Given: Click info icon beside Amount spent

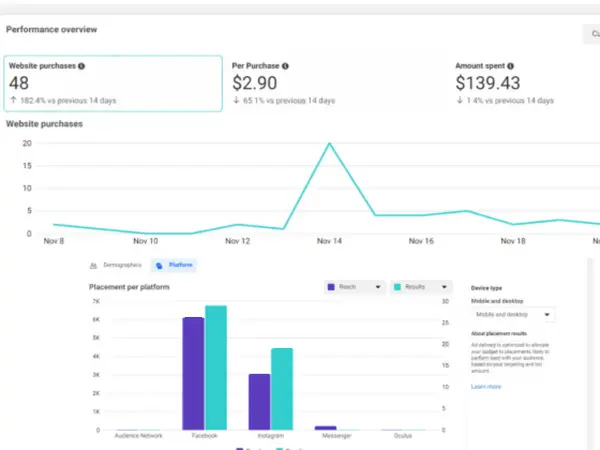Looking at the screenshot, I should click(x=510, y=66).
